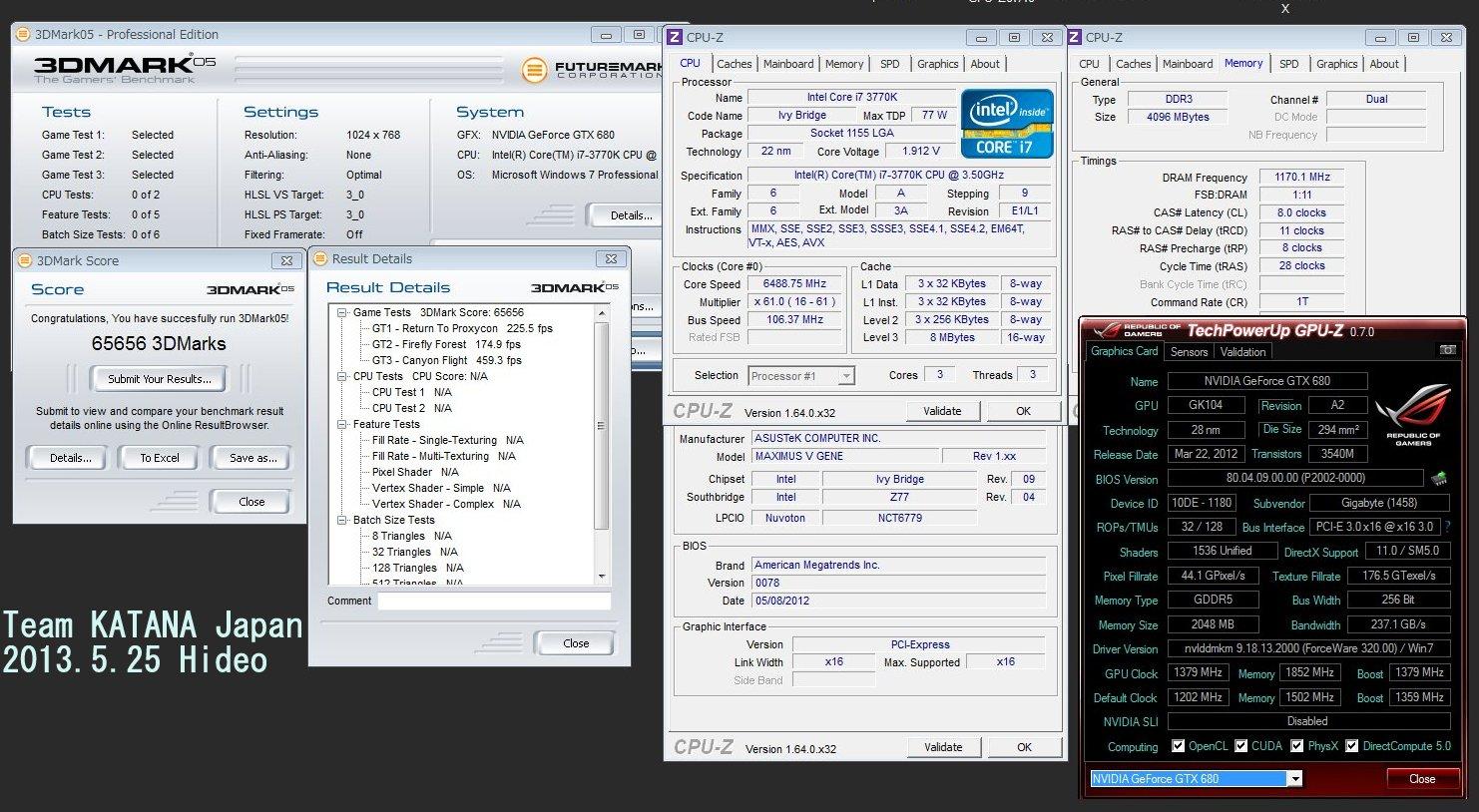Switch to Validation tab in GPU-Z
This screenshot has width=1479, height=812.
(x=1242, y=351)
